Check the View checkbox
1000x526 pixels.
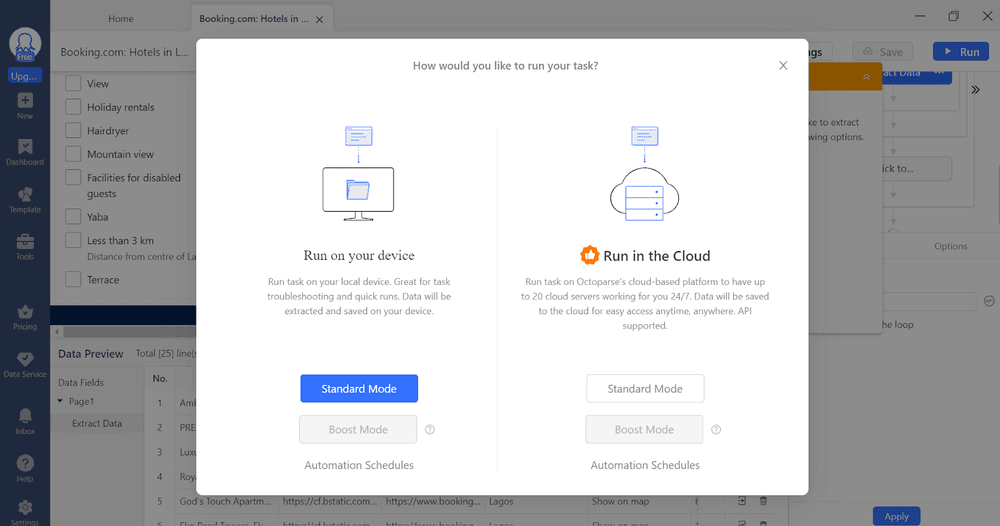(73, 84)
